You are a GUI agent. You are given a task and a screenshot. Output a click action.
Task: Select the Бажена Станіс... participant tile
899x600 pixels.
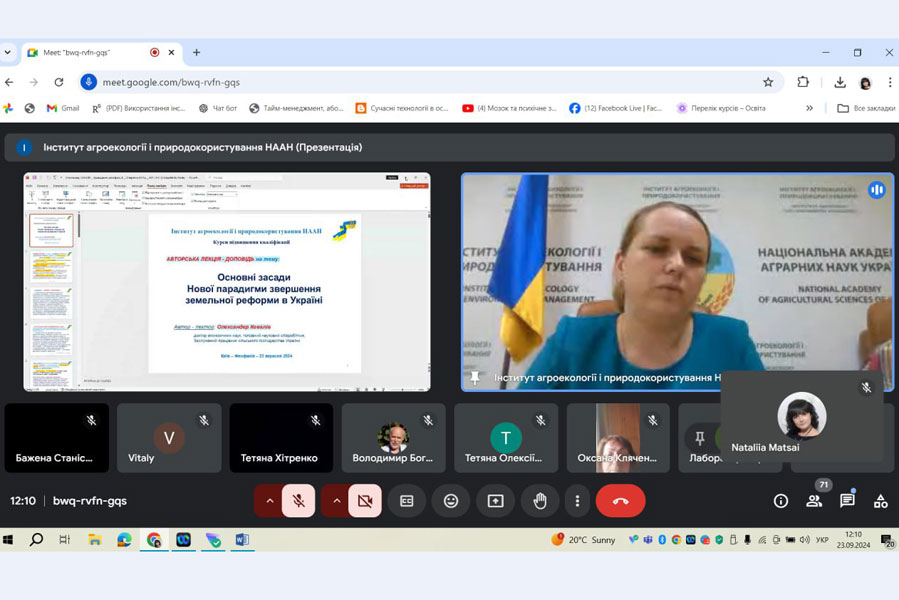click(57, 438)
